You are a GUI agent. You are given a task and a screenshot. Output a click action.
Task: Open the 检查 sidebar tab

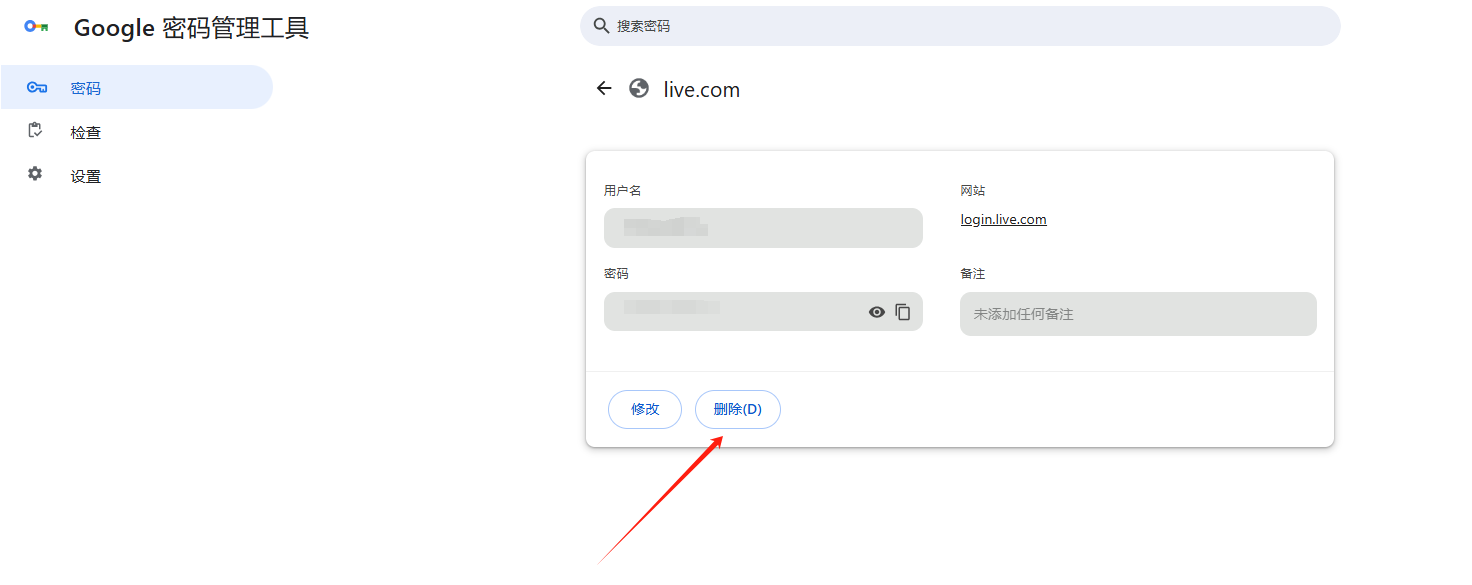point(136,131)
